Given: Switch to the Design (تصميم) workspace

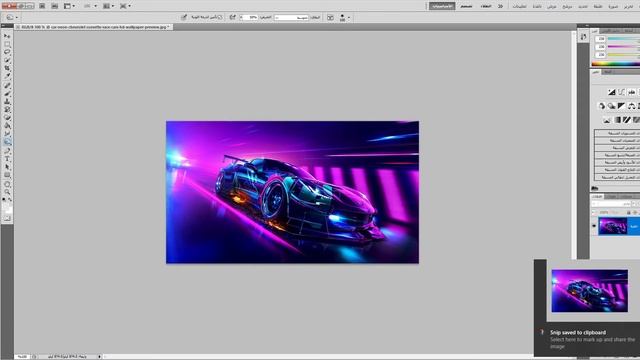Looking at the screenshot, I should pyautogui.click(x=466, y=6).
